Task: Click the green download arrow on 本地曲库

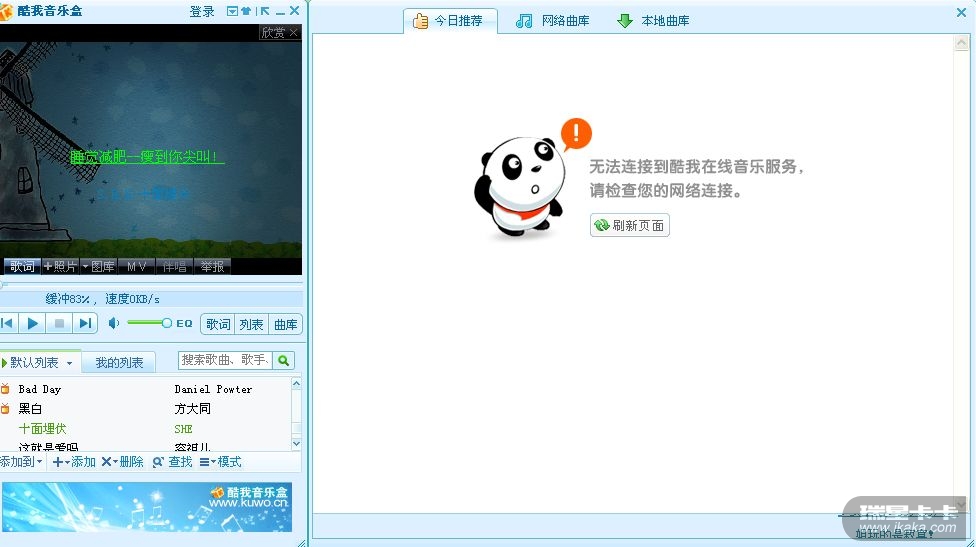Action: [625, 21]
